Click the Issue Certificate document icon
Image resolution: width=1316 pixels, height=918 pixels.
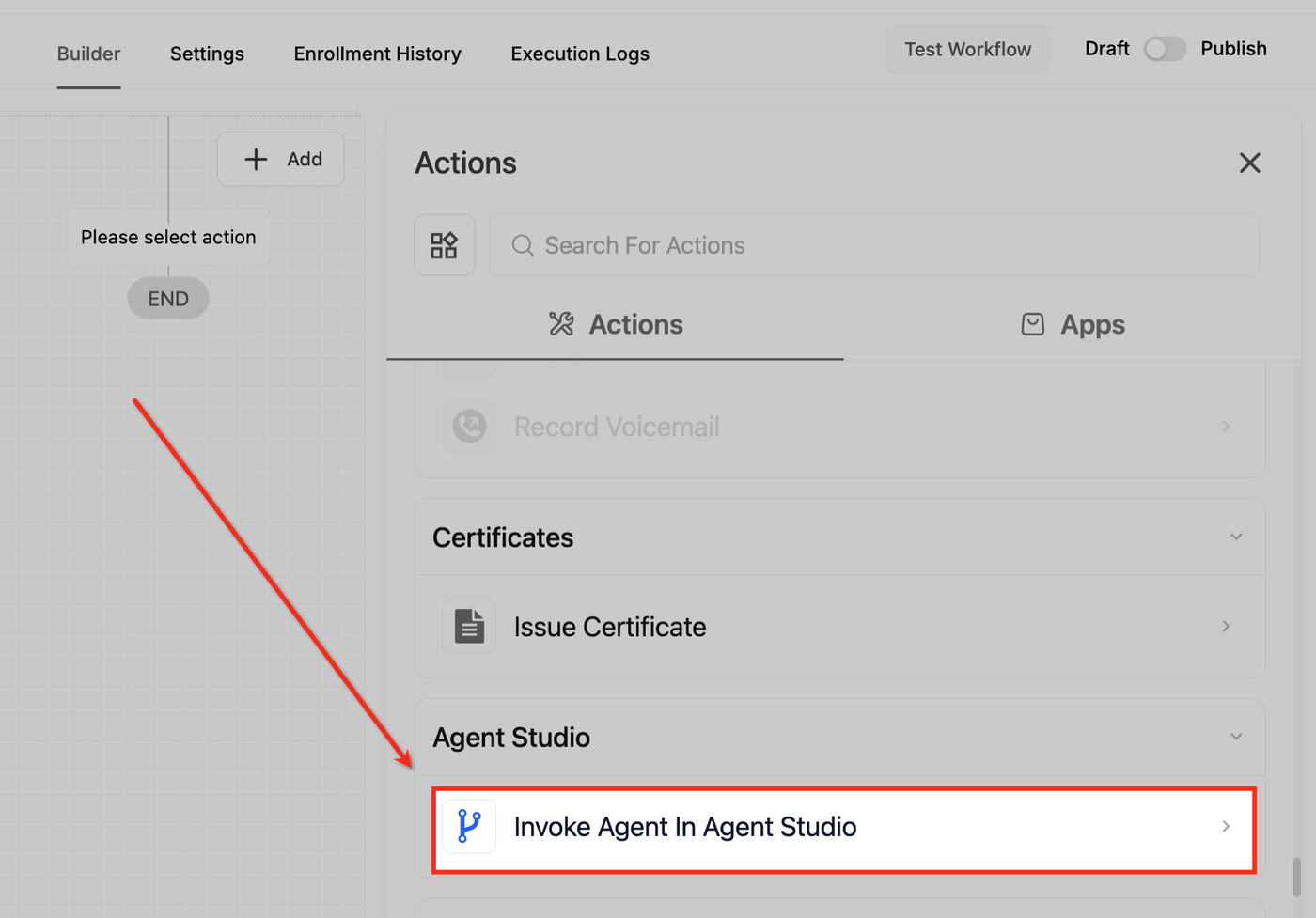pyautogui.click(x=469, y=627)
